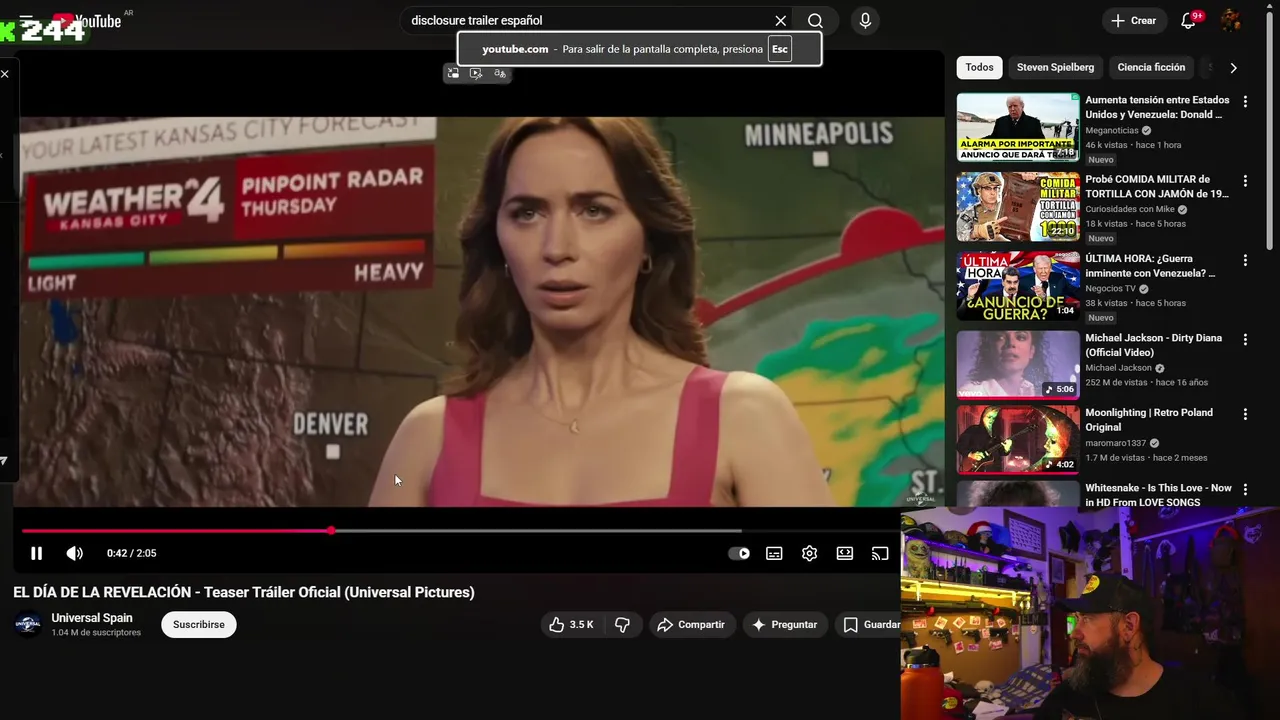Click the progress bar scrubber dot

coord(331,531)
